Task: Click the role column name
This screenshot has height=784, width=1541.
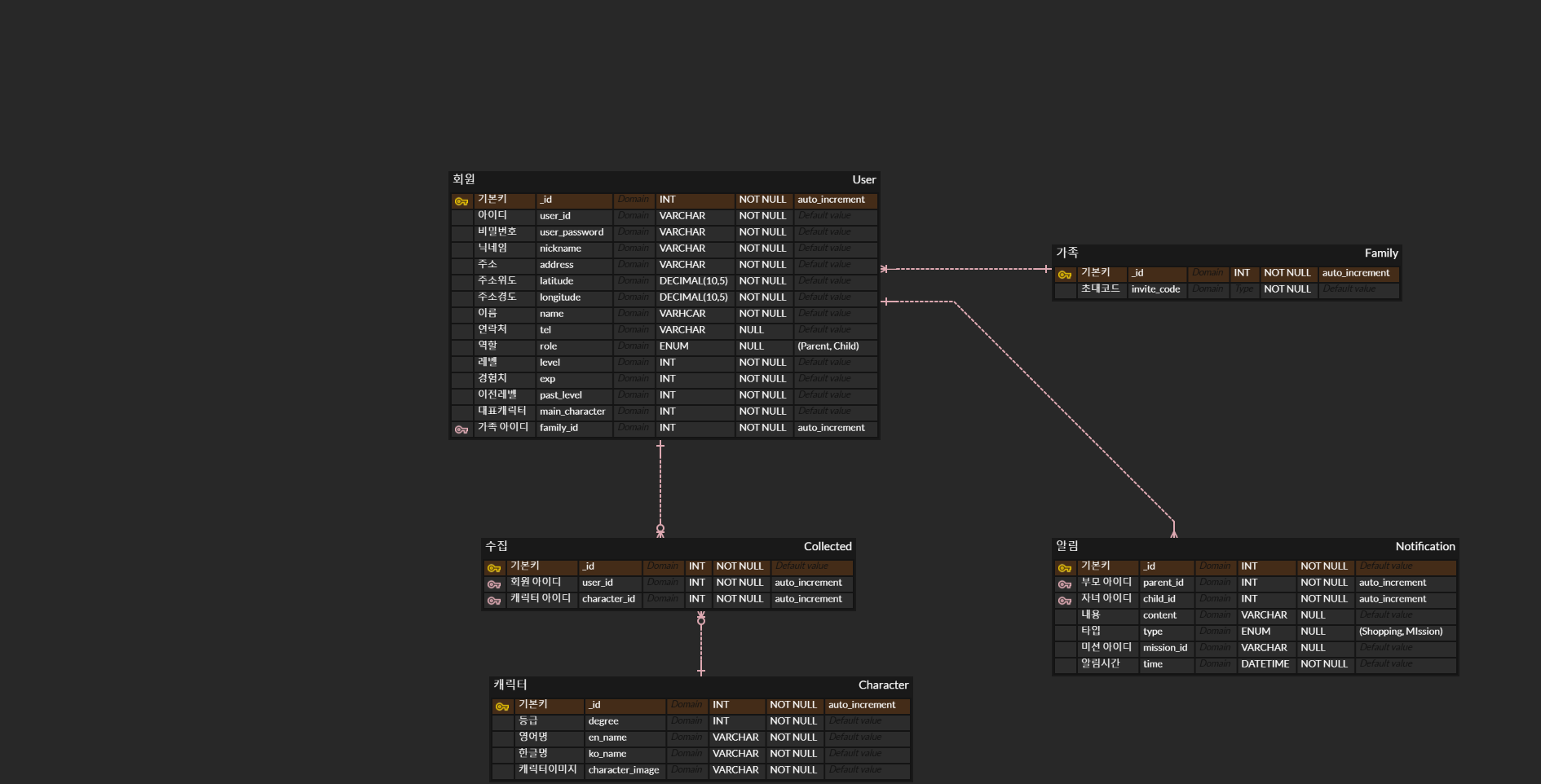Action: (x=548, y=346)
